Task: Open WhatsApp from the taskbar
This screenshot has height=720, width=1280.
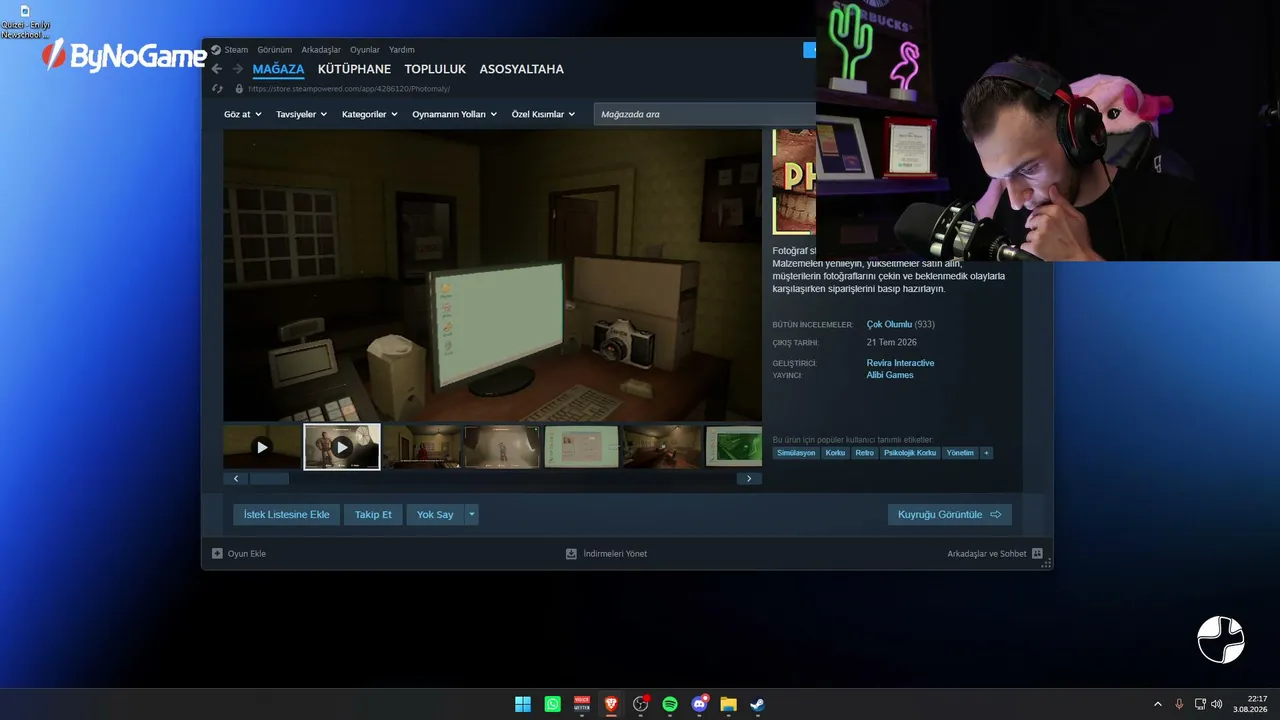Action: tap(553, 704)
